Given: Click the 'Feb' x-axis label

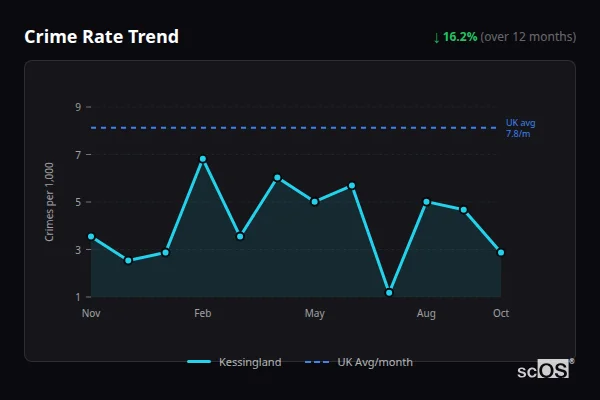Looking at the screenshot, I should click(202, 313).
